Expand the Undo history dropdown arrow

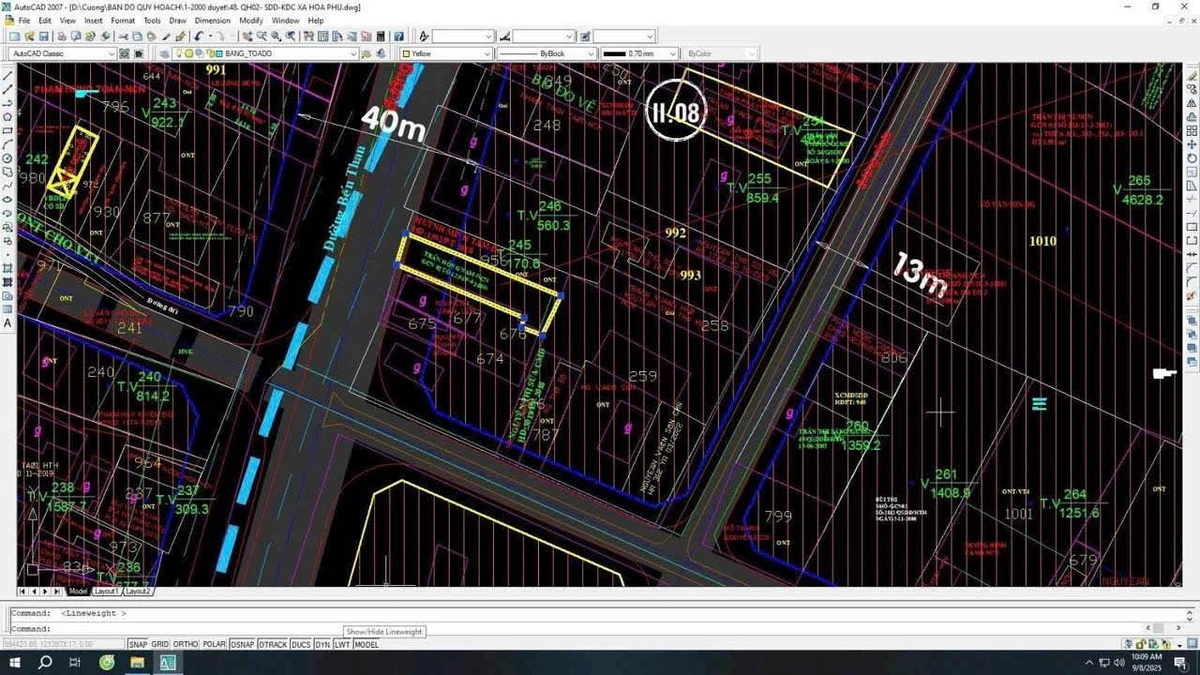[x=210, y=36]
